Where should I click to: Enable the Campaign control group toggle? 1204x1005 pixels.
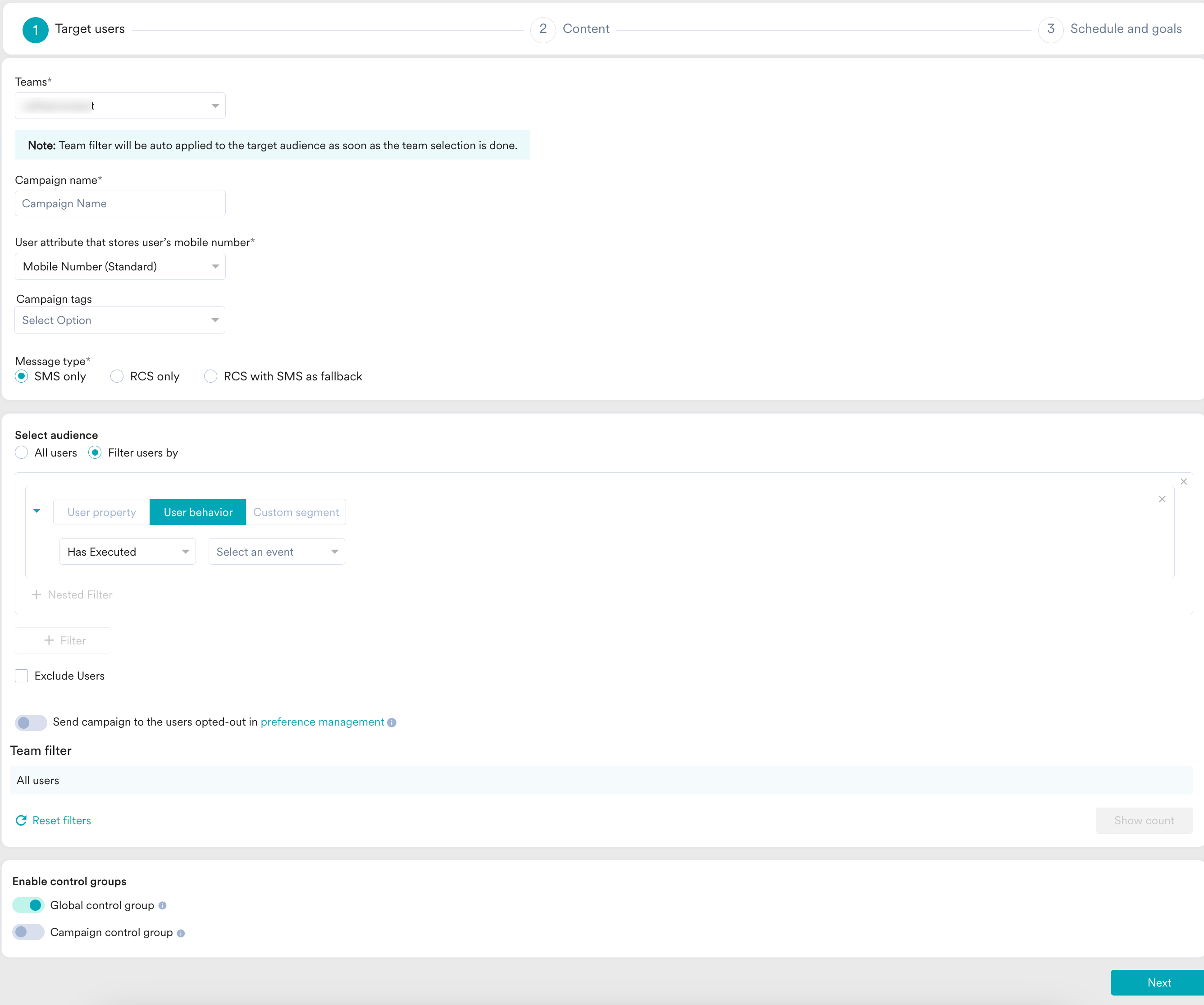tap(29, 932)
